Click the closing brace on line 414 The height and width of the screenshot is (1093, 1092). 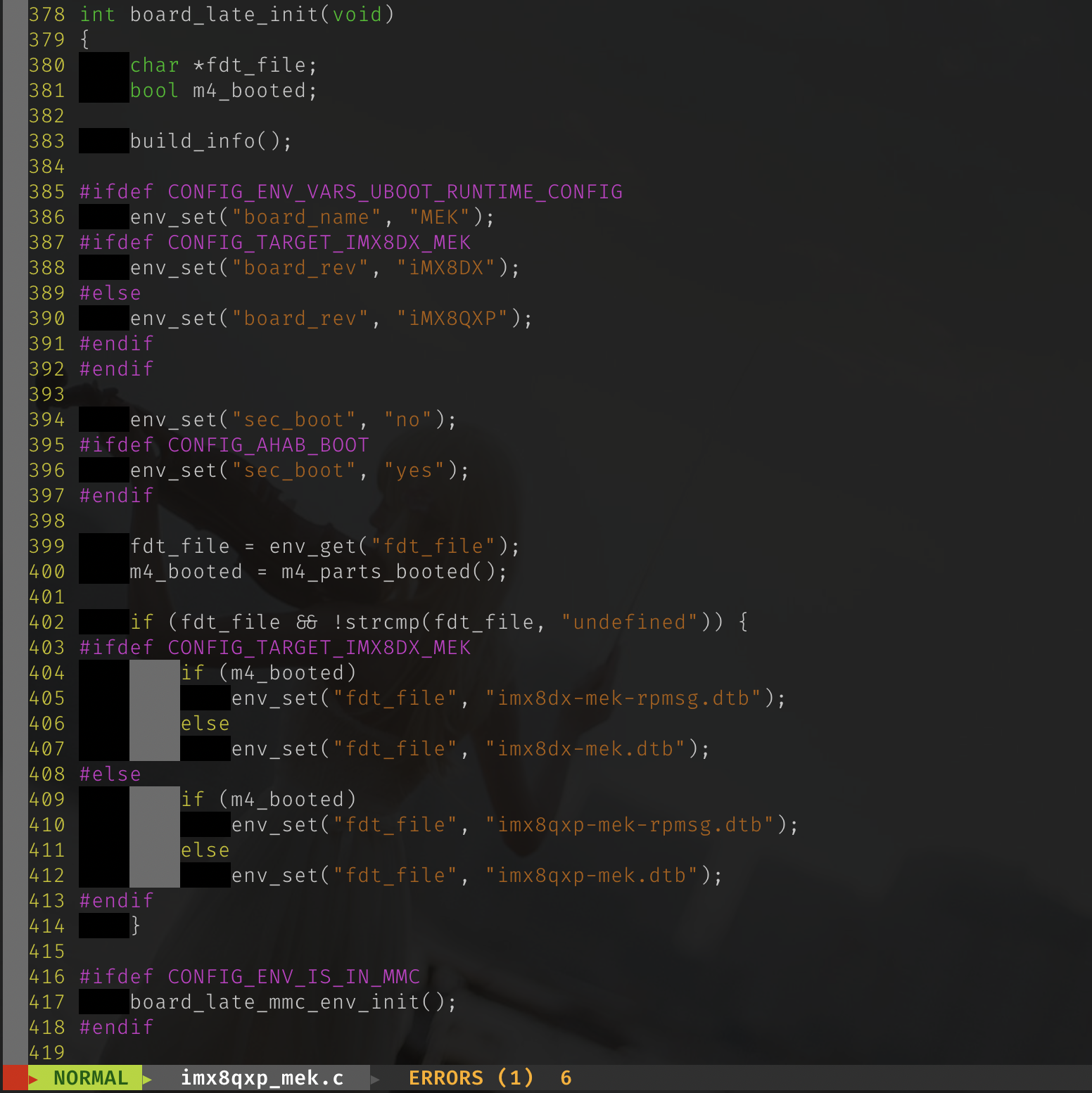pos(136,926)
